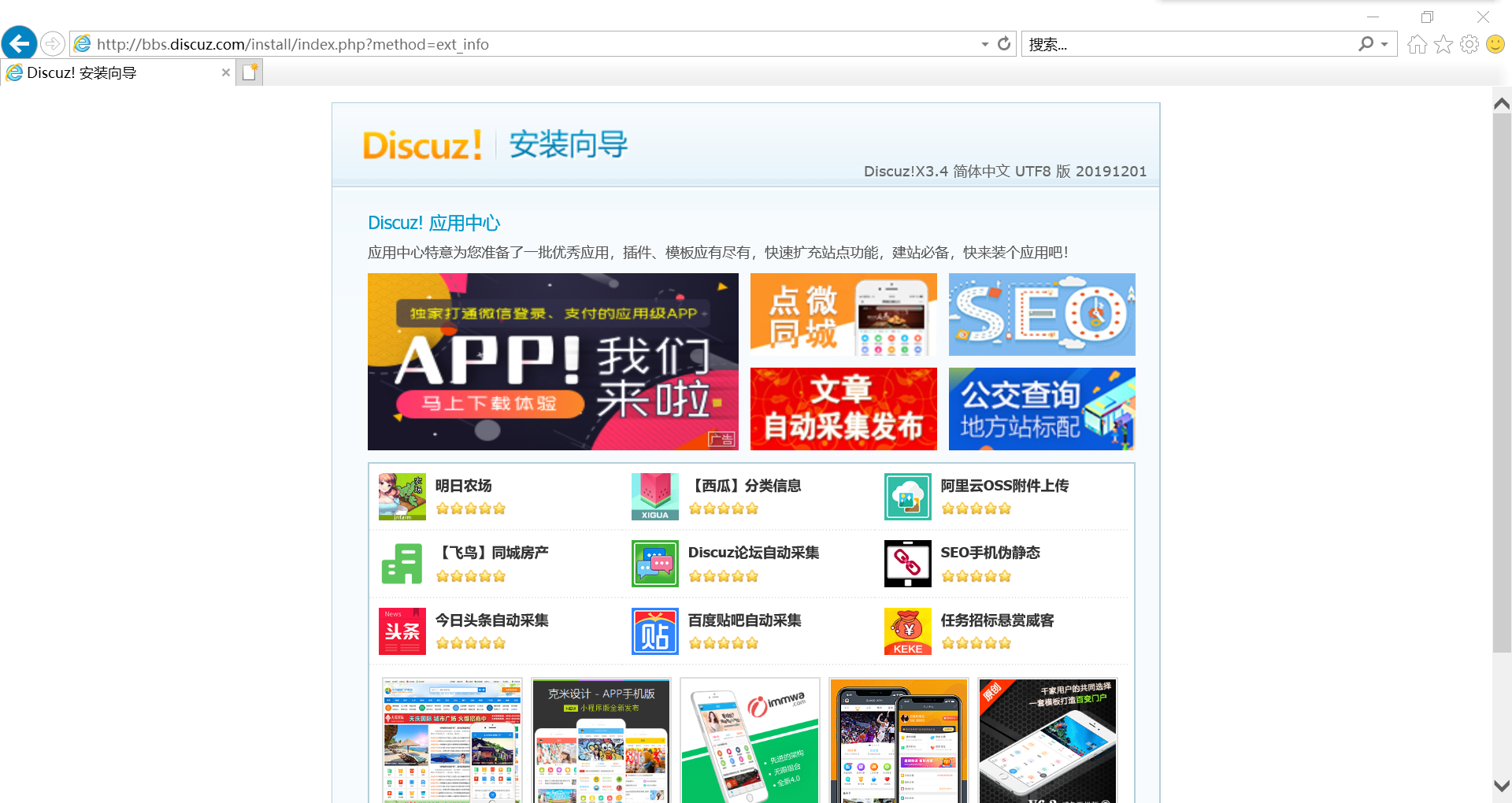Click the smiley feedback icon
1512x803 pixels.
pyautogui.click(x=1495, y=44)
